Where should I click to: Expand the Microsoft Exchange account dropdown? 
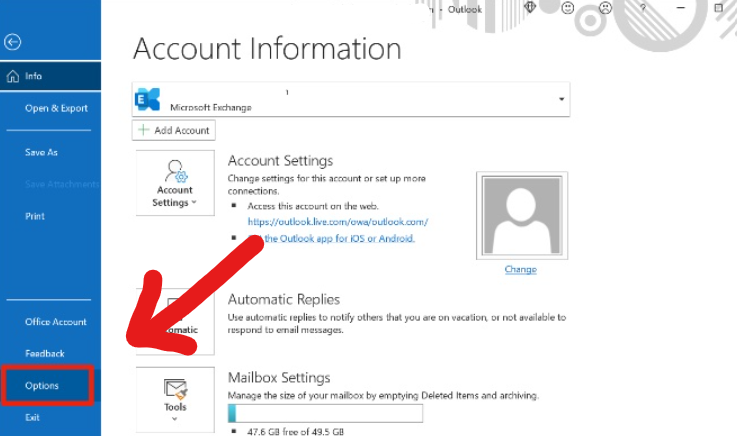click(561, 99)
